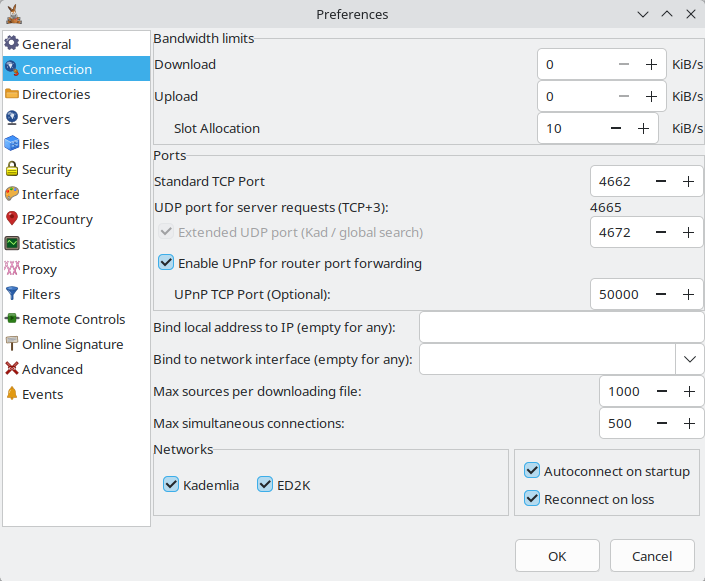Decrease the UPnP TCP Port value
Image resolution: width=705 pixels, height=581 pixels.
coord(661,294)
